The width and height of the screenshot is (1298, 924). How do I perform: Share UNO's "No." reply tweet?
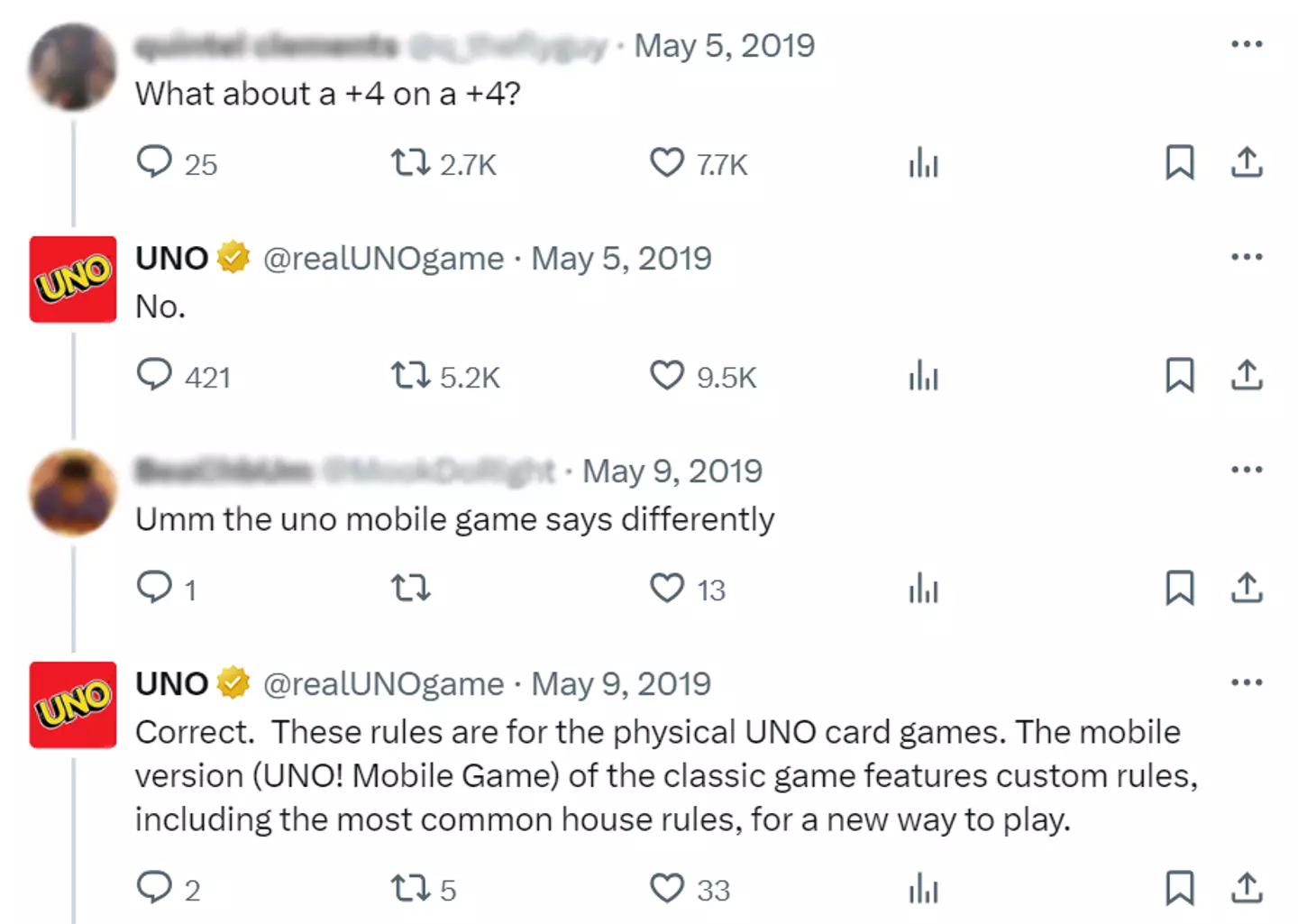[1247, 376]
